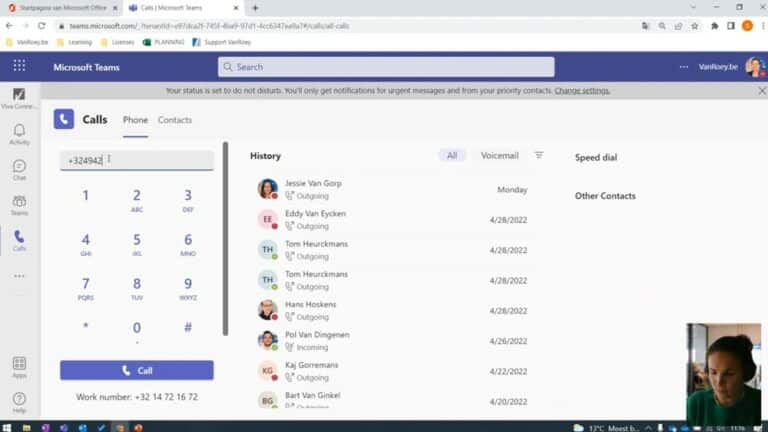Open Help in the left sidebar
The image size is (768, 432).
(19, 403)
